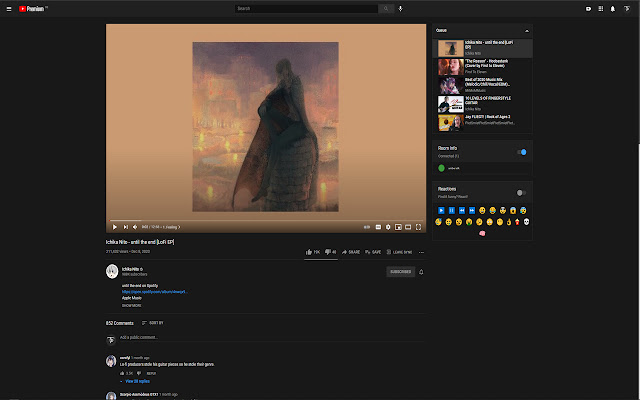640x400 pixels.
Task: Select 'until the end' queue item
Action: (x=482, y=49)
